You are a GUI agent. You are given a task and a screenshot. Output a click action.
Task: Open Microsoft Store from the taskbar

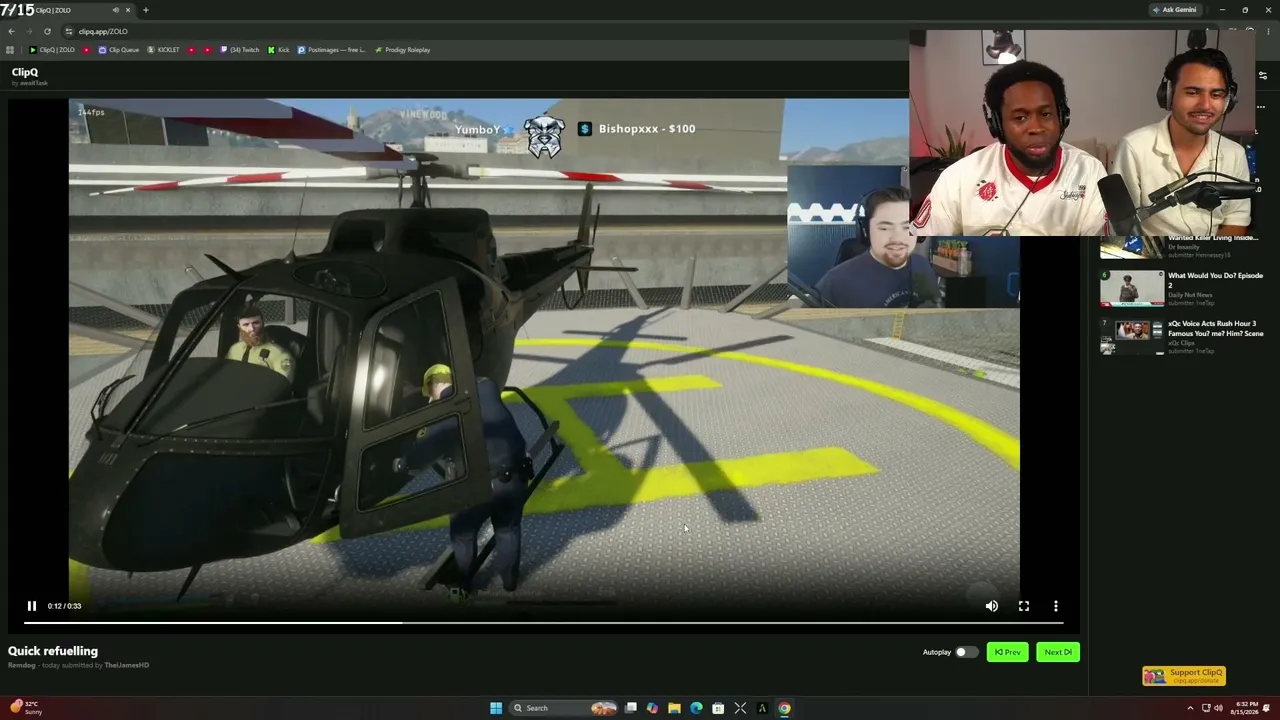tap(718, 708)
